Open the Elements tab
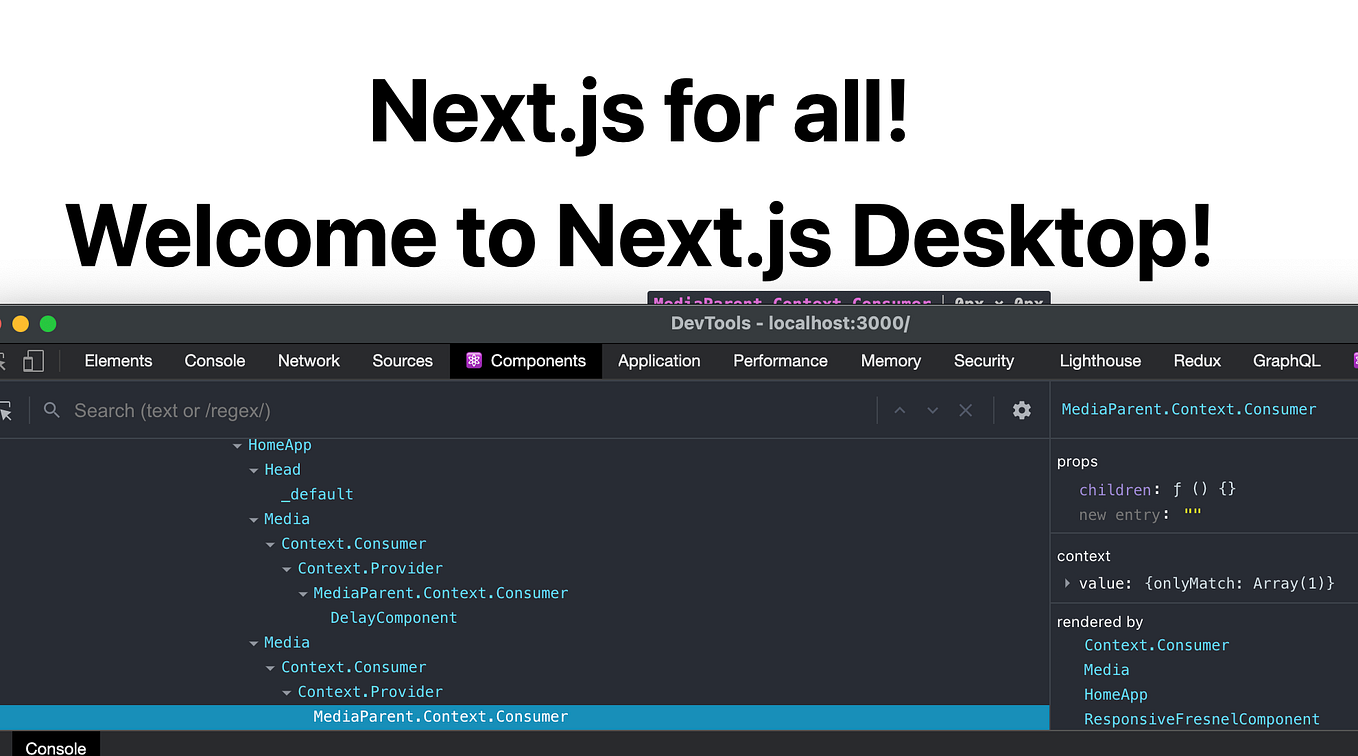 click(x=118, y=361)
